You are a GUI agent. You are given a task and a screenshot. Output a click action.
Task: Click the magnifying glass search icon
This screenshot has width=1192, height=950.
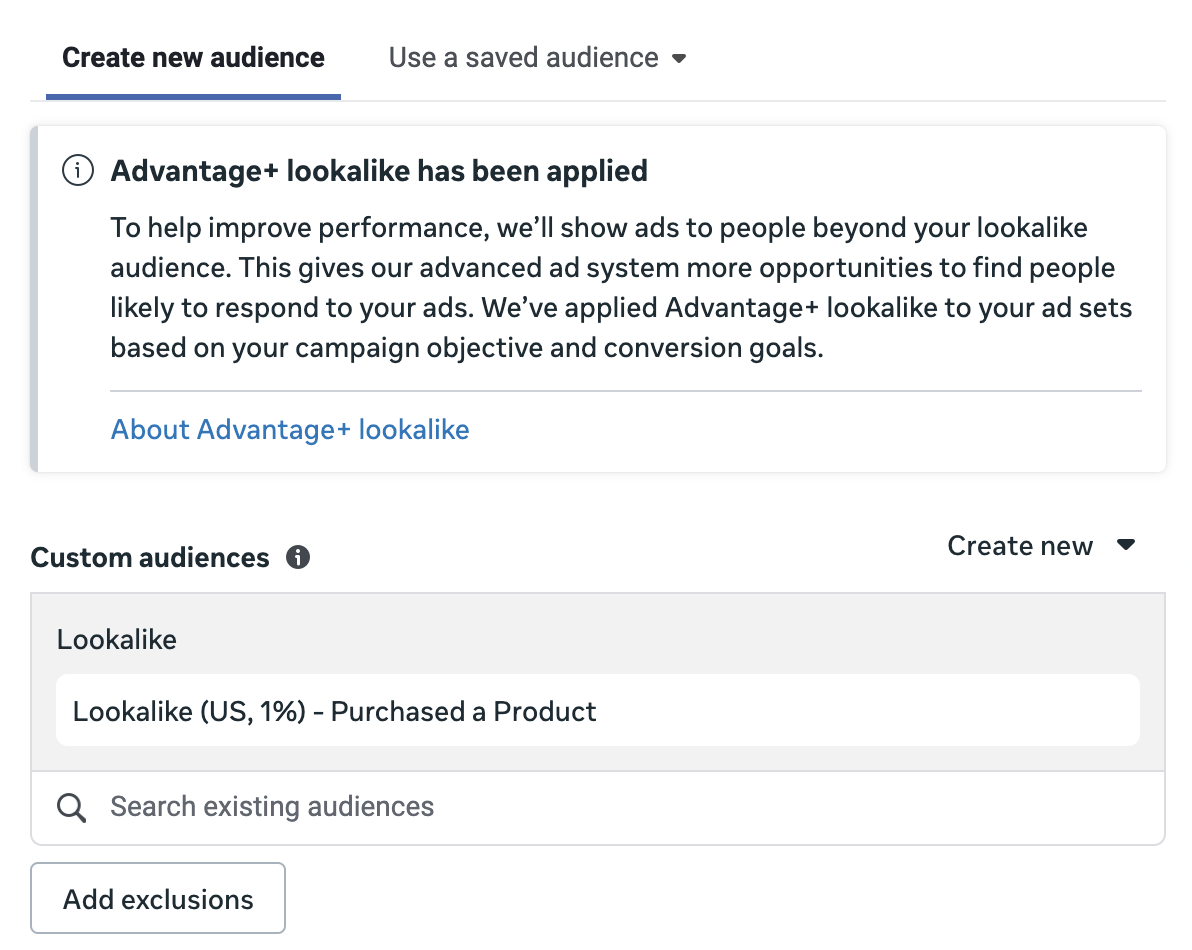[71, 807]
